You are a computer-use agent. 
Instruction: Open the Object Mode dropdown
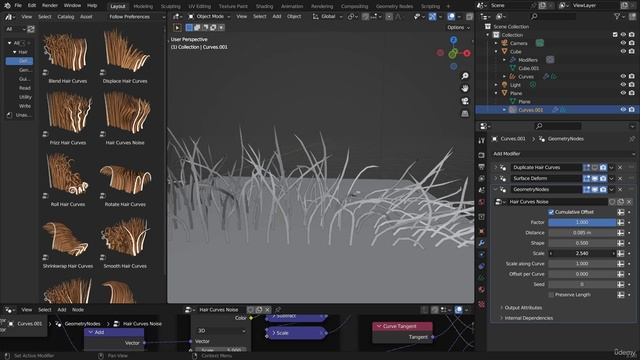(x=209, y=17)
